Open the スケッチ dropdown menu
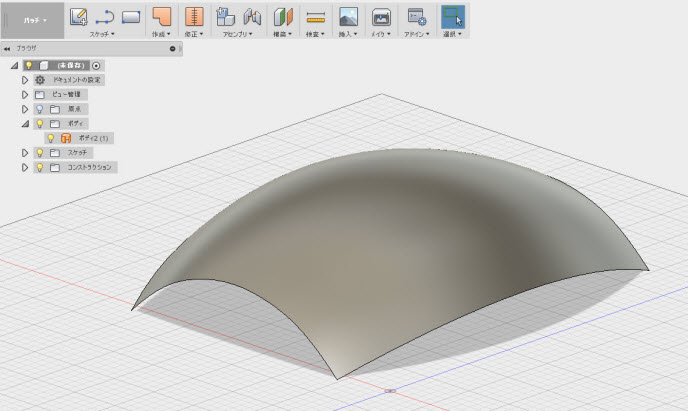The height and width of the screenshot is (411, 688). 102,34
